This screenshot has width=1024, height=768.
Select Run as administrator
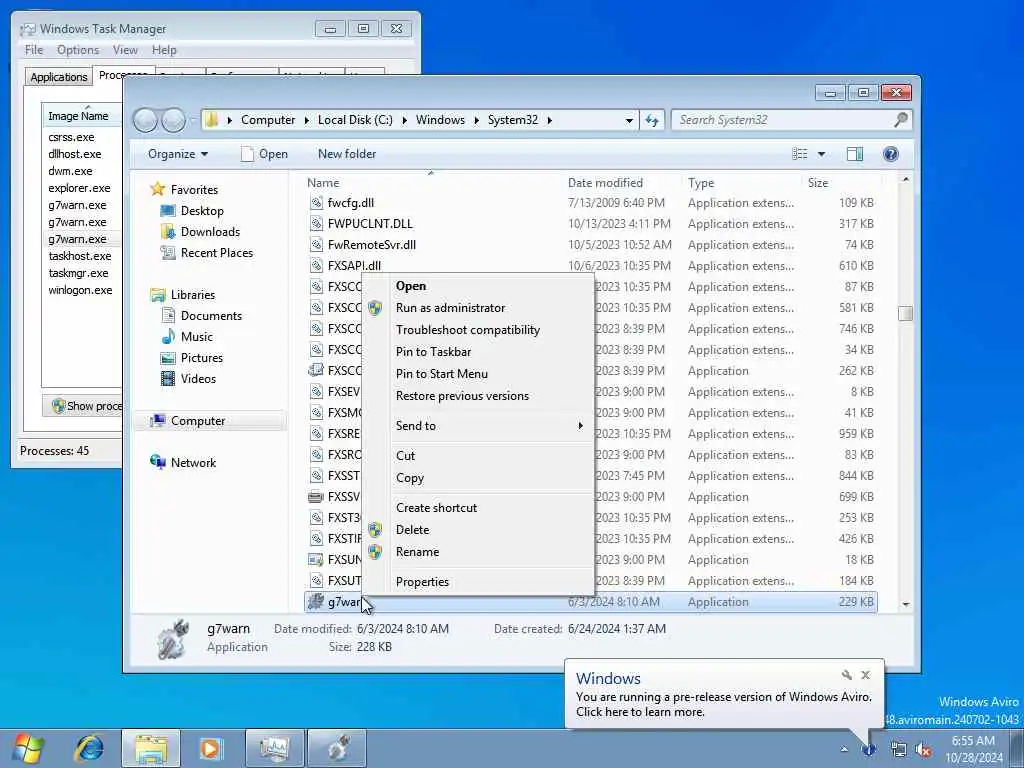(478, 308)
